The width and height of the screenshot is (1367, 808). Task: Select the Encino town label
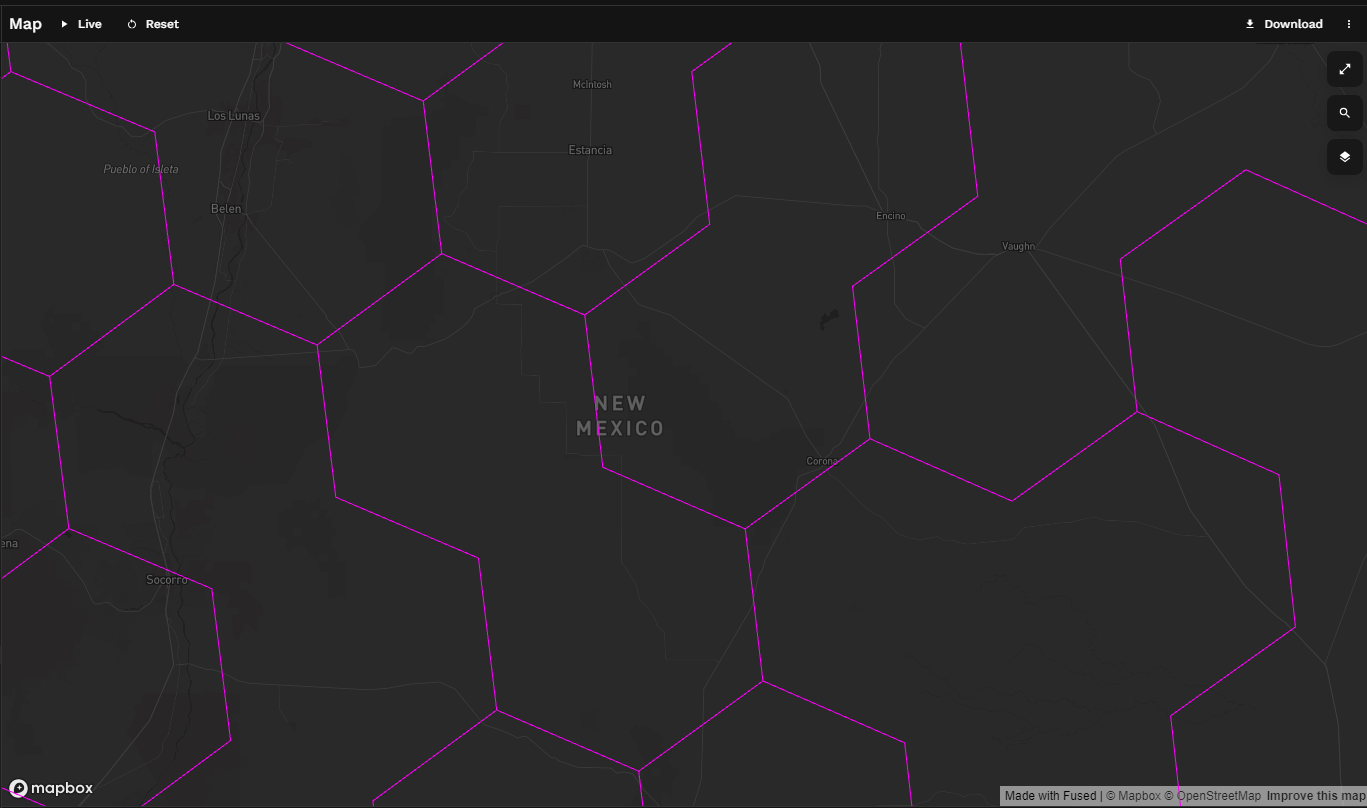[x=891, y=216]
